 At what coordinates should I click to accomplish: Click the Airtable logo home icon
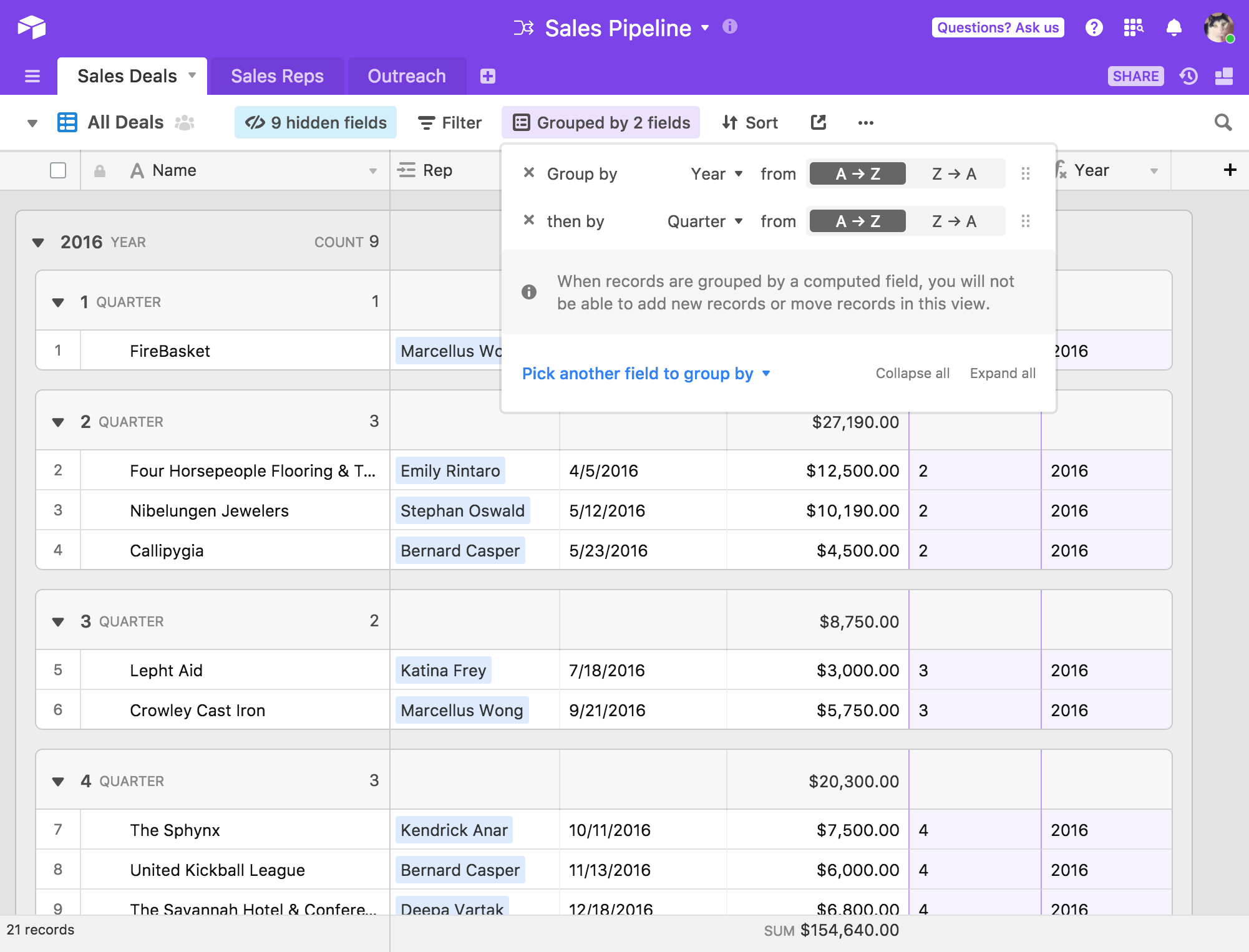(x=32, y=27)
